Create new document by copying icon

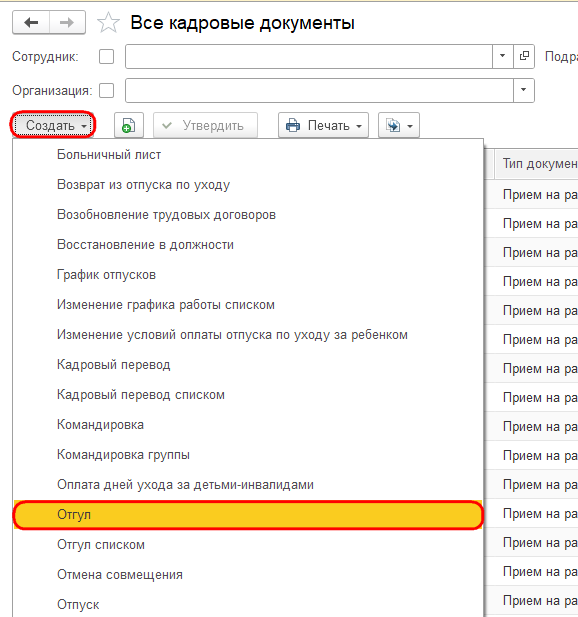pos(129,126)
